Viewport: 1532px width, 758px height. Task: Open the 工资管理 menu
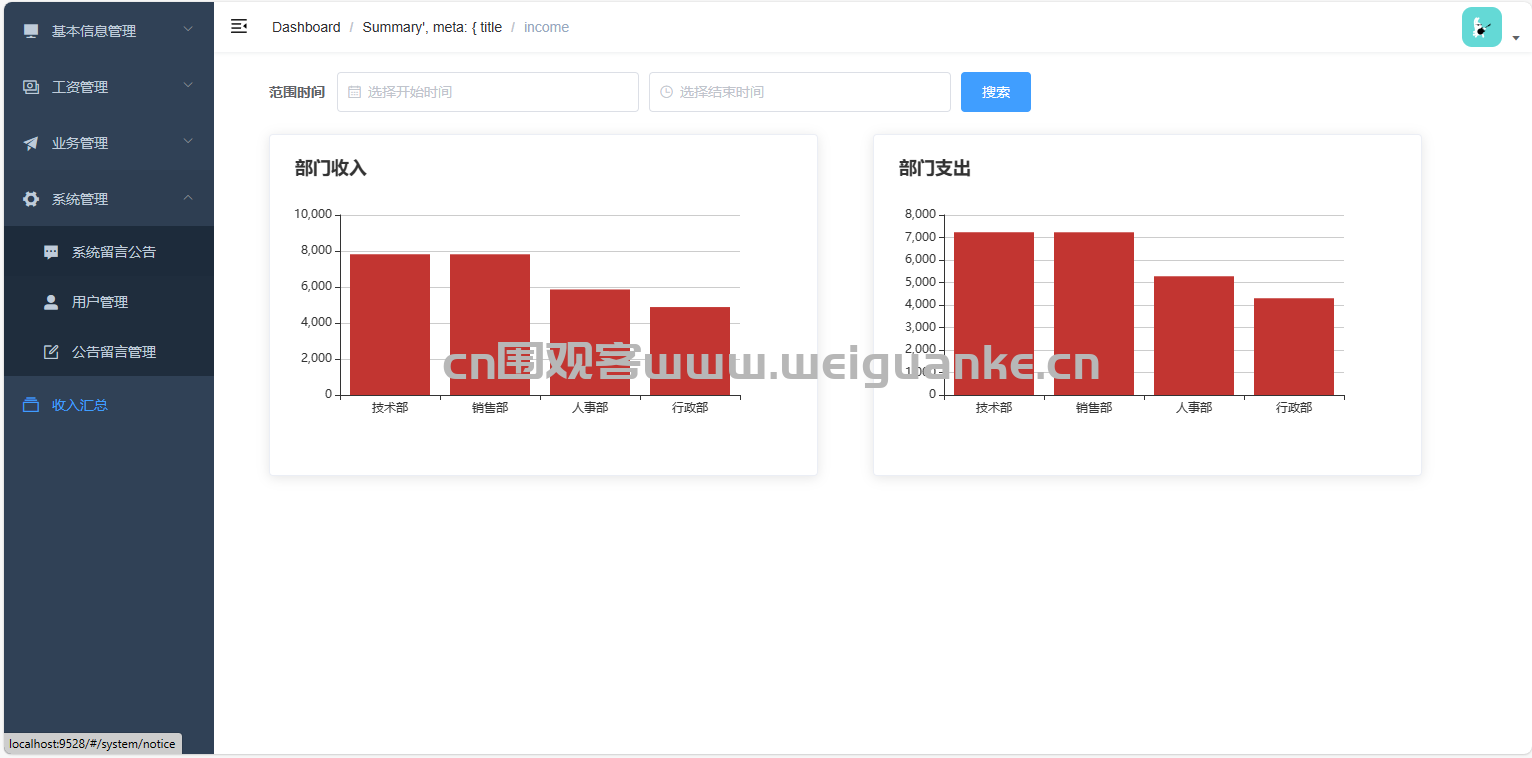pos(109,87)
